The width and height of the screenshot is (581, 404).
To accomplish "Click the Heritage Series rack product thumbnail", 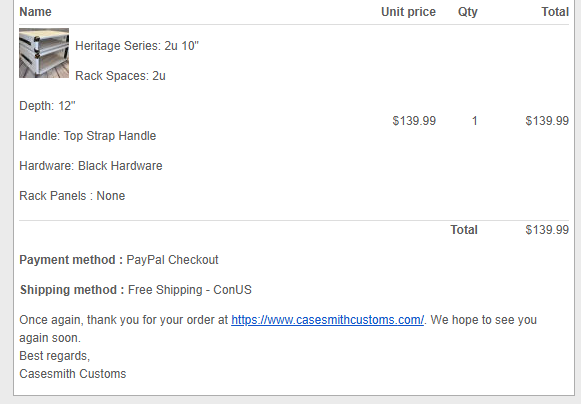I will click(44, 53).
